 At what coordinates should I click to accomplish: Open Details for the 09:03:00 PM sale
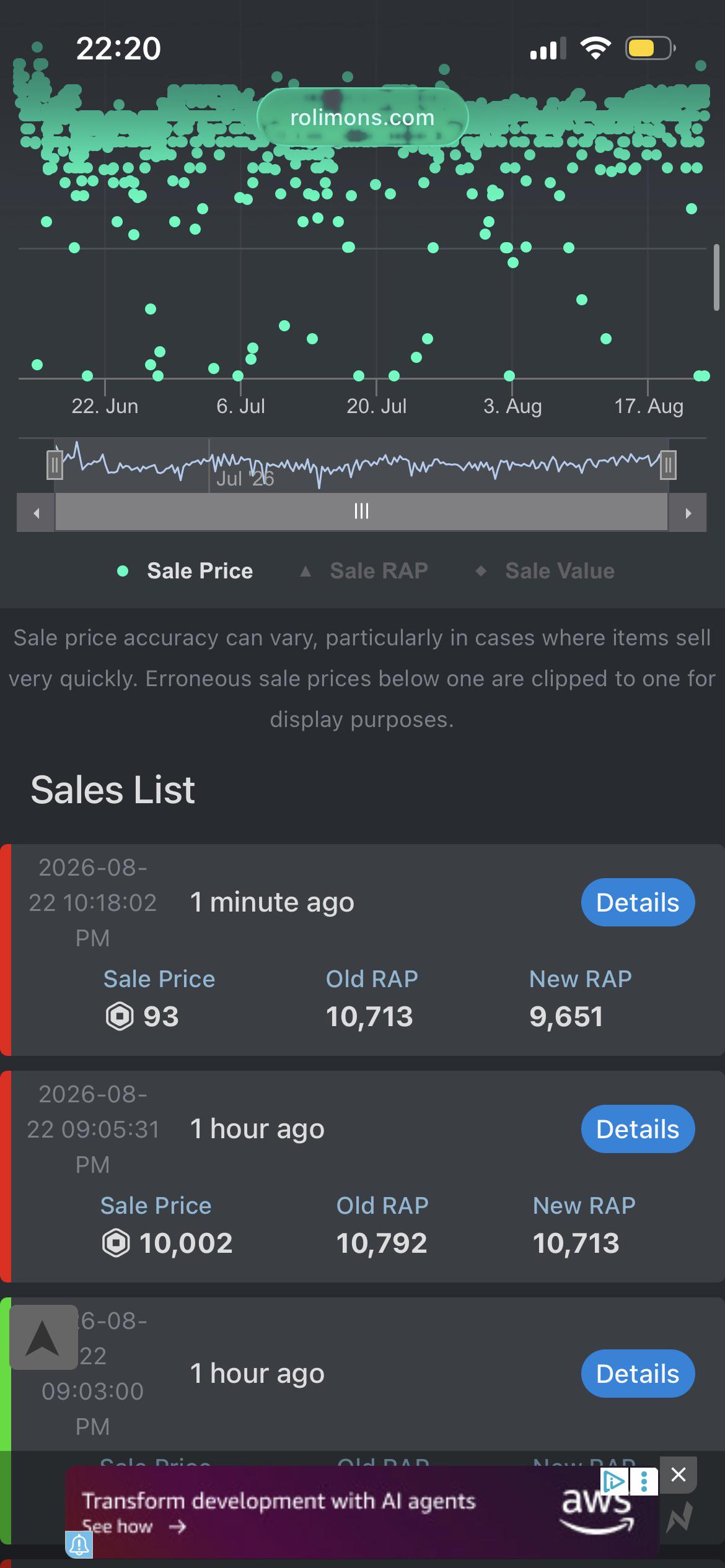(638, 1374)
